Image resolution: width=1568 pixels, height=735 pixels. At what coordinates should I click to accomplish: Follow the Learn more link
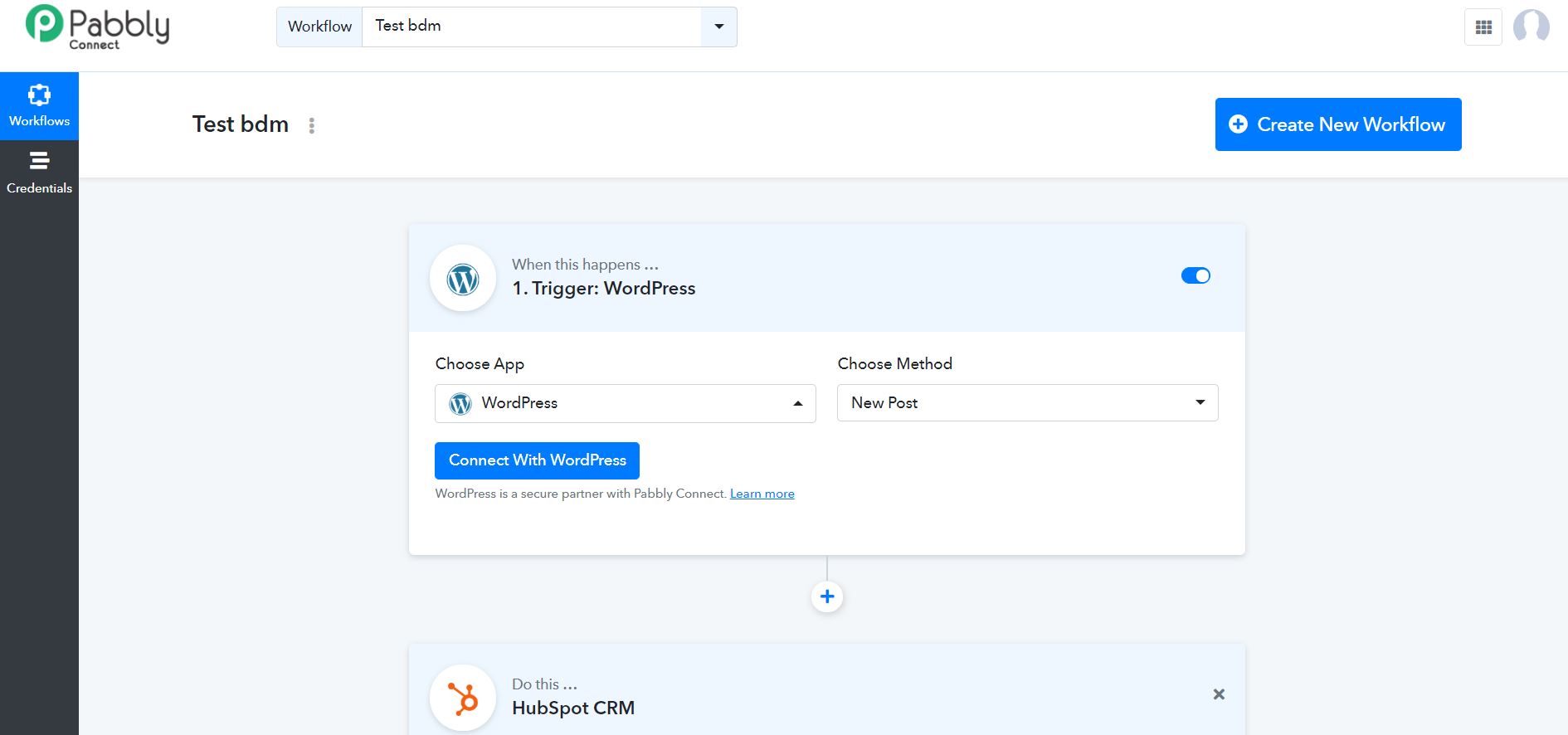(762, 494)
